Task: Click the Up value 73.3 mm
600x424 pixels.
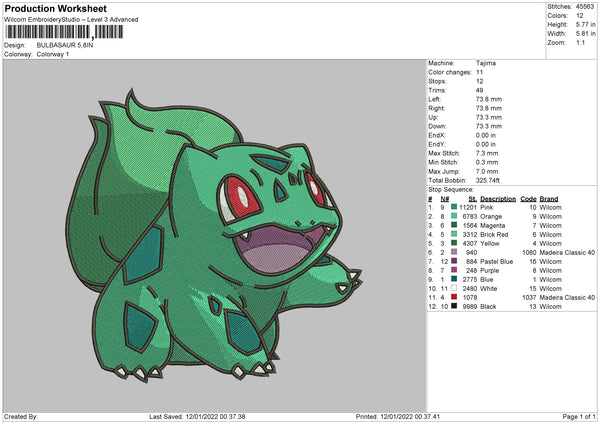Action: (489, 117)
